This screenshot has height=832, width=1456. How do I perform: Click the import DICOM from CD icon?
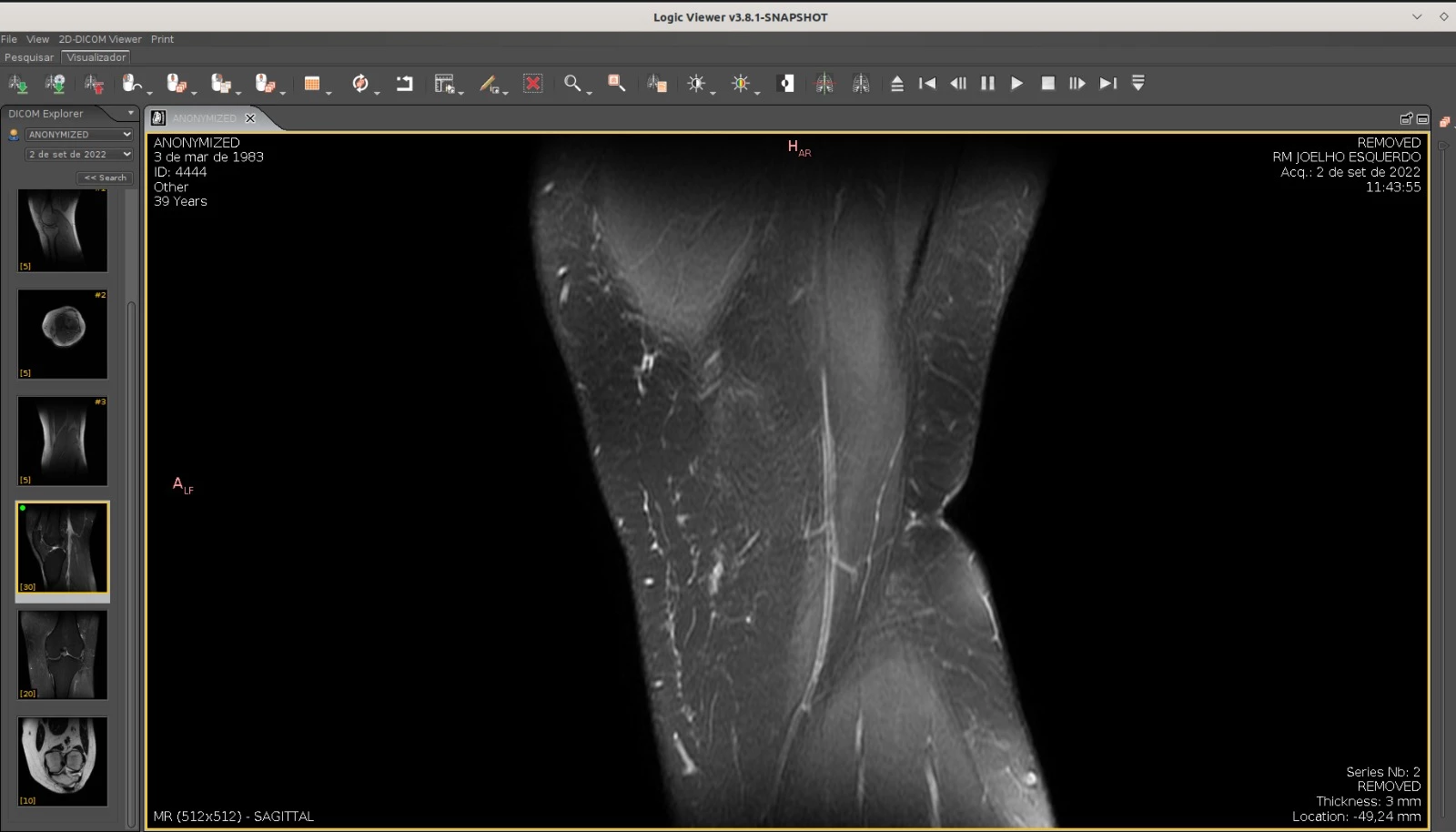[56, 84]
